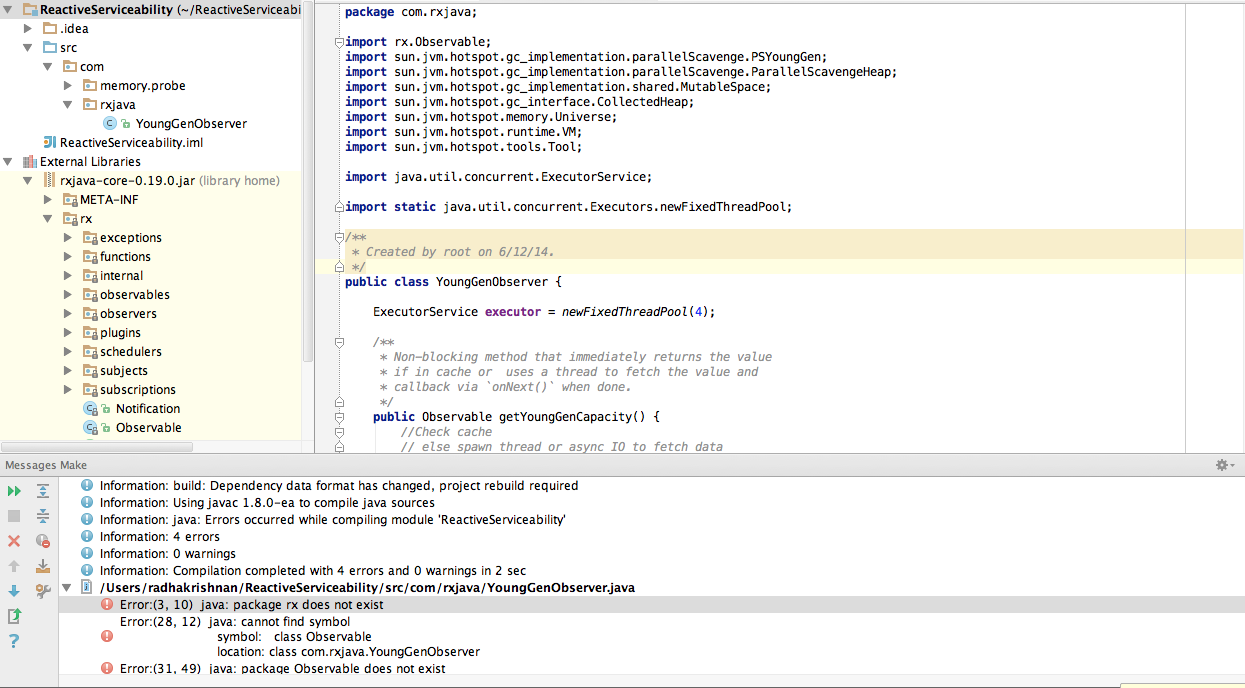Viewport: 1245px width, 688px height.
Task: Open compiler settings wrench icon
Action: tap(43, 591)
